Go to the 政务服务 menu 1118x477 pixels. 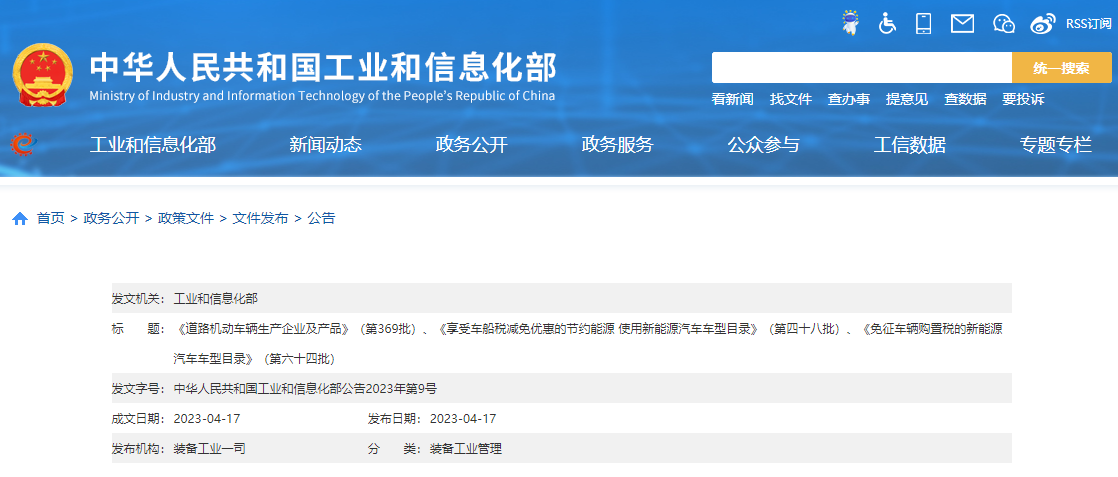617,145
